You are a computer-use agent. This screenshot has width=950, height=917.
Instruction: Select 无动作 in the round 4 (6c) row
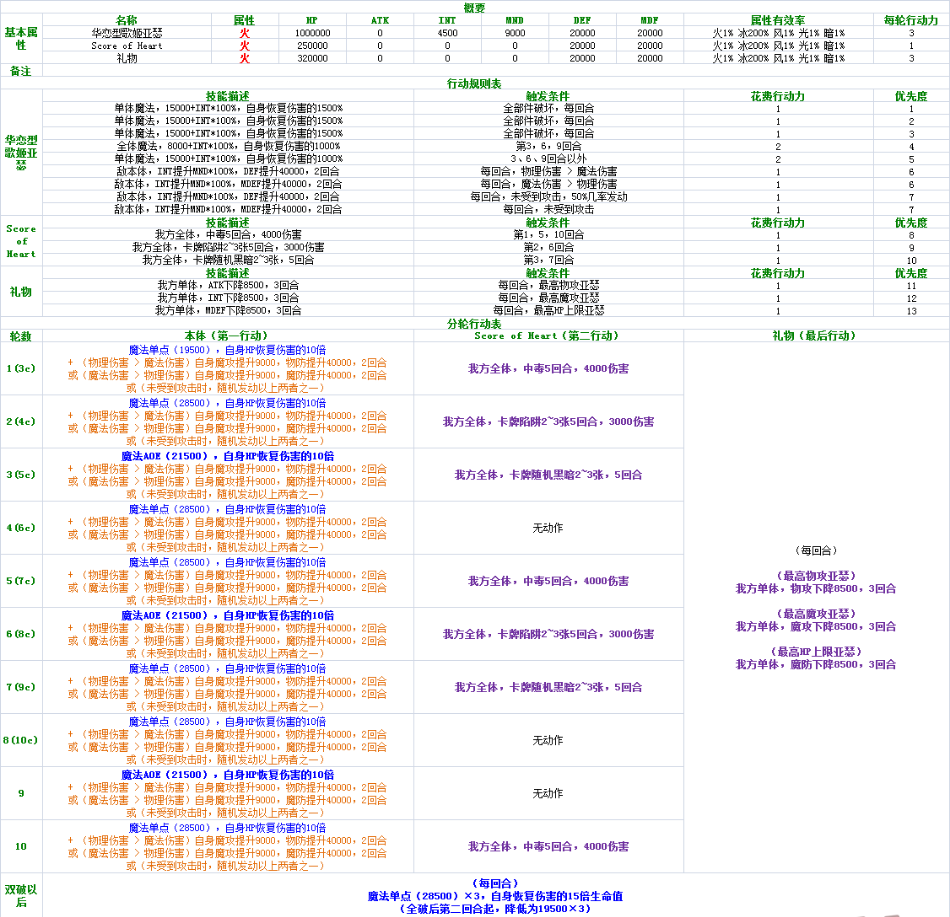[548, 528]
